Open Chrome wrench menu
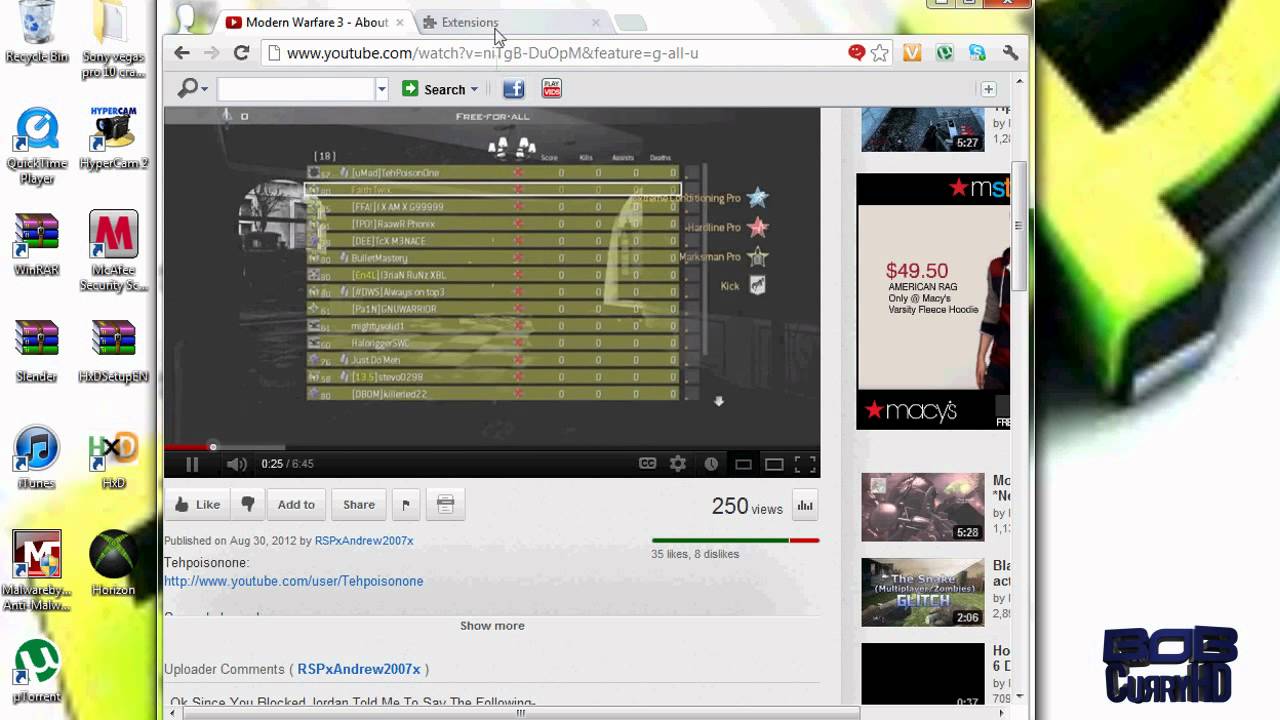Screen dimensions: 1280x720 (x=1010, y=53)
